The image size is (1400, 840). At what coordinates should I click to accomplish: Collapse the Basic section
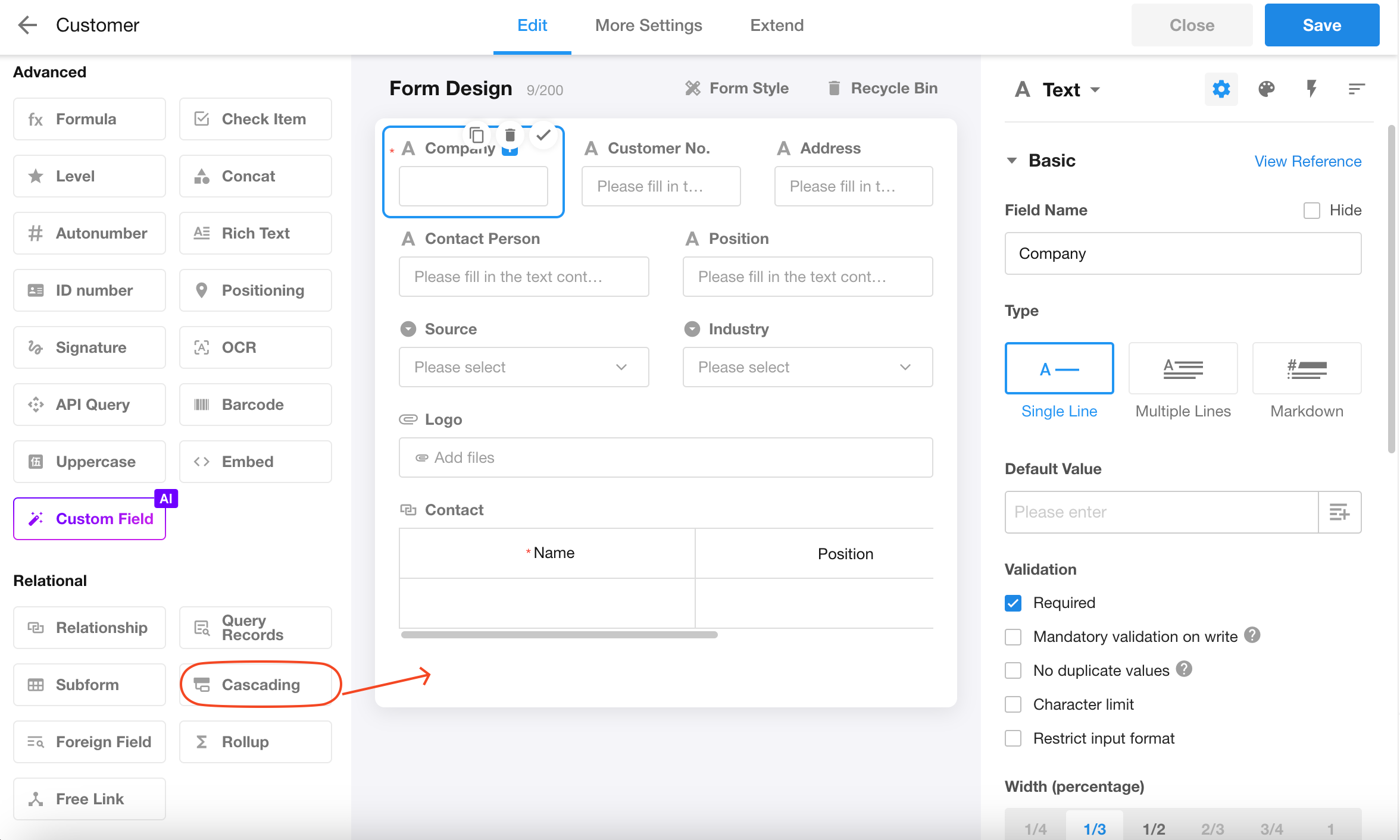[1012, 161]
